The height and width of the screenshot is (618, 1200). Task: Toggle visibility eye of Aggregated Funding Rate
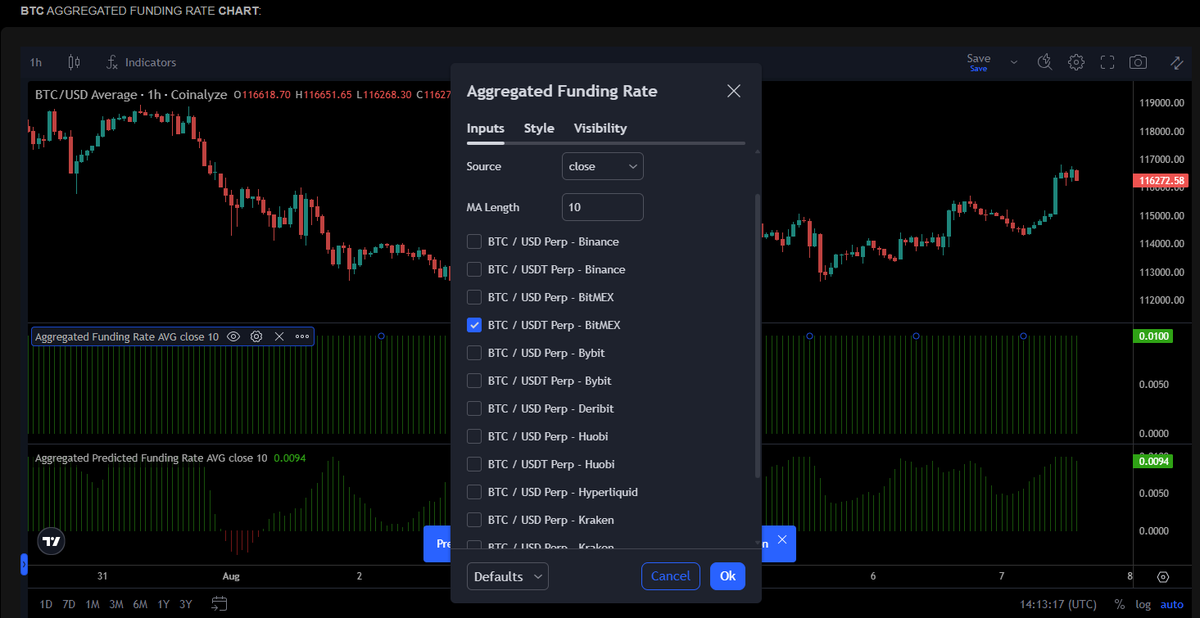pos(233,337)
